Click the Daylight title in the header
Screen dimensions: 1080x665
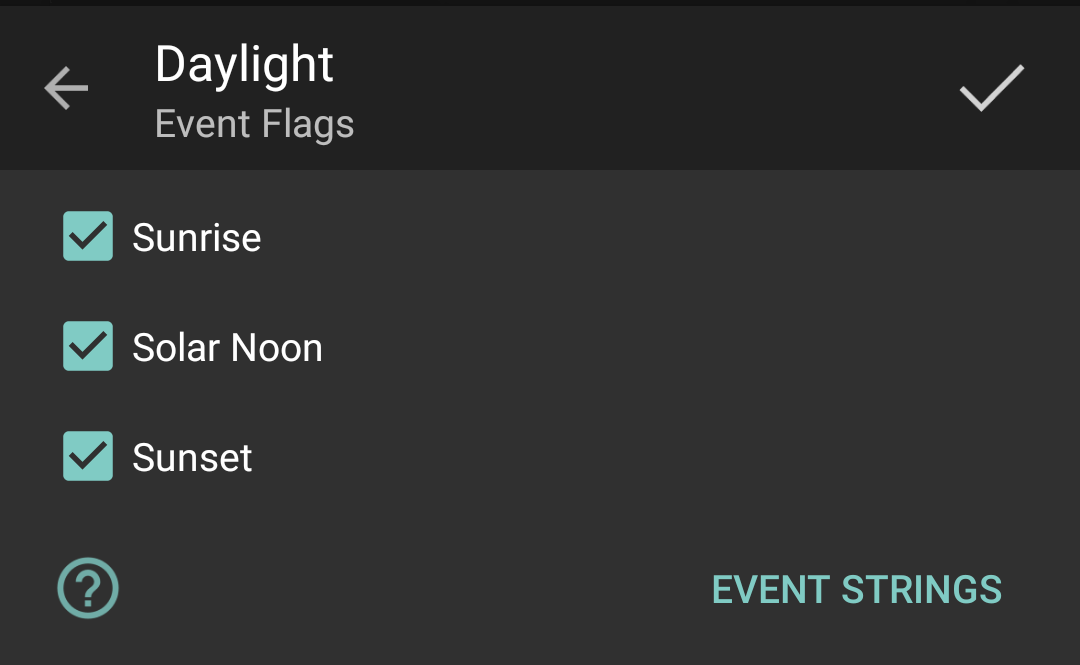coord(244,66)
